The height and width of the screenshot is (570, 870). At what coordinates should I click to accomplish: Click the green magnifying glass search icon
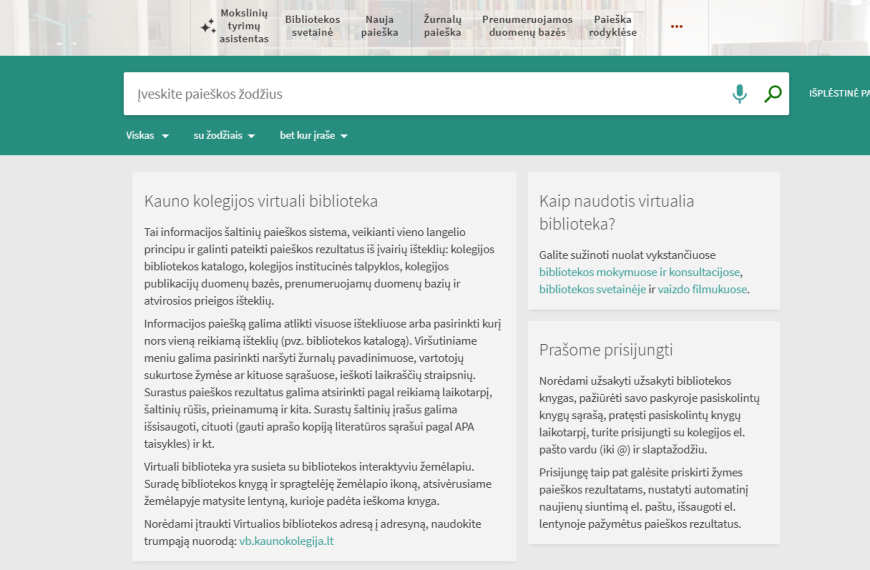tap(772, 94)
